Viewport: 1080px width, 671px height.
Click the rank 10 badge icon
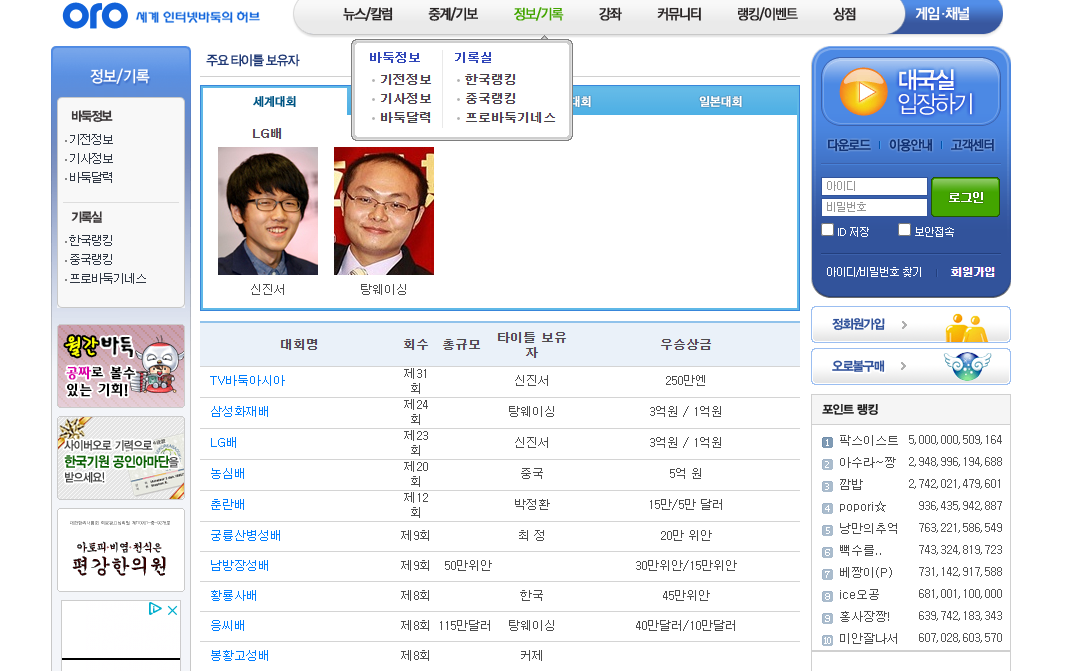pyautogui.click(x=827, y=640)
